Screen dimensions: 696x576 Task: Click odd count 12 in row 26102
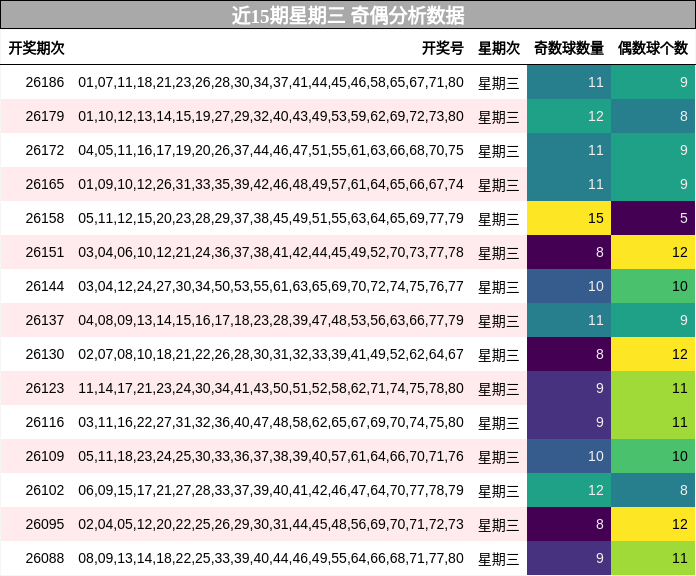(x=569, y=490)
